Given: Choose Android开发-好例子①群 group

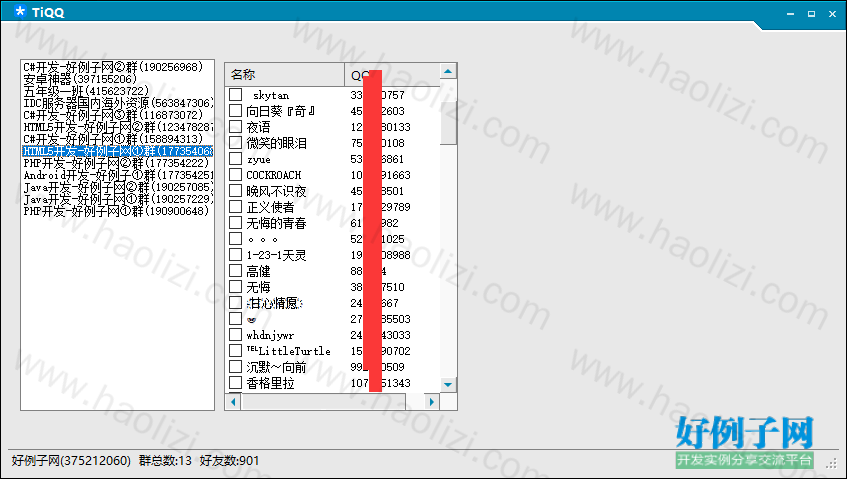Looking at the screenshot, I should coord(117,175).
